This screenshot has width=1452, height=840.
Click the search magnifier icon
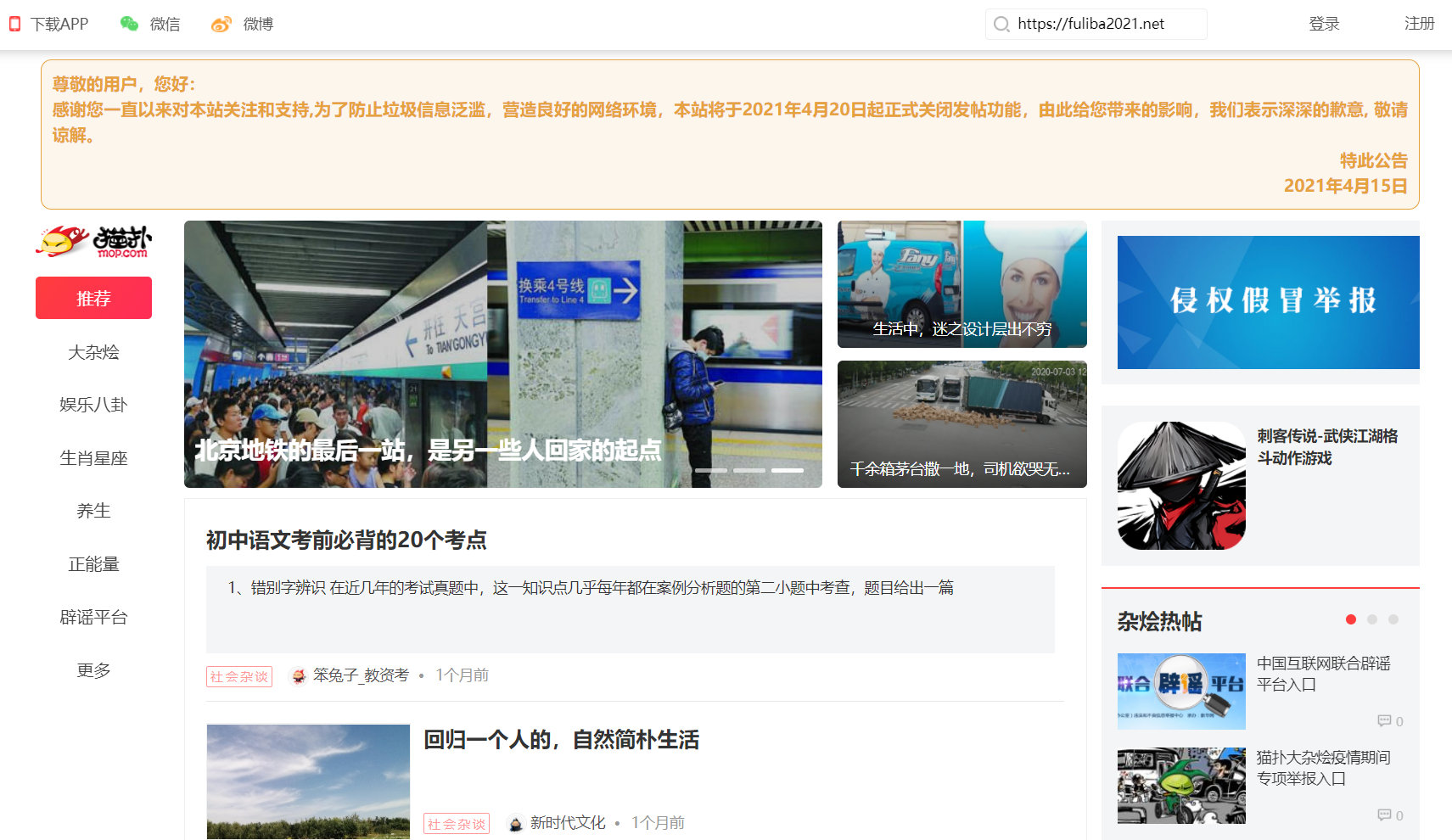pos(1001,24)
